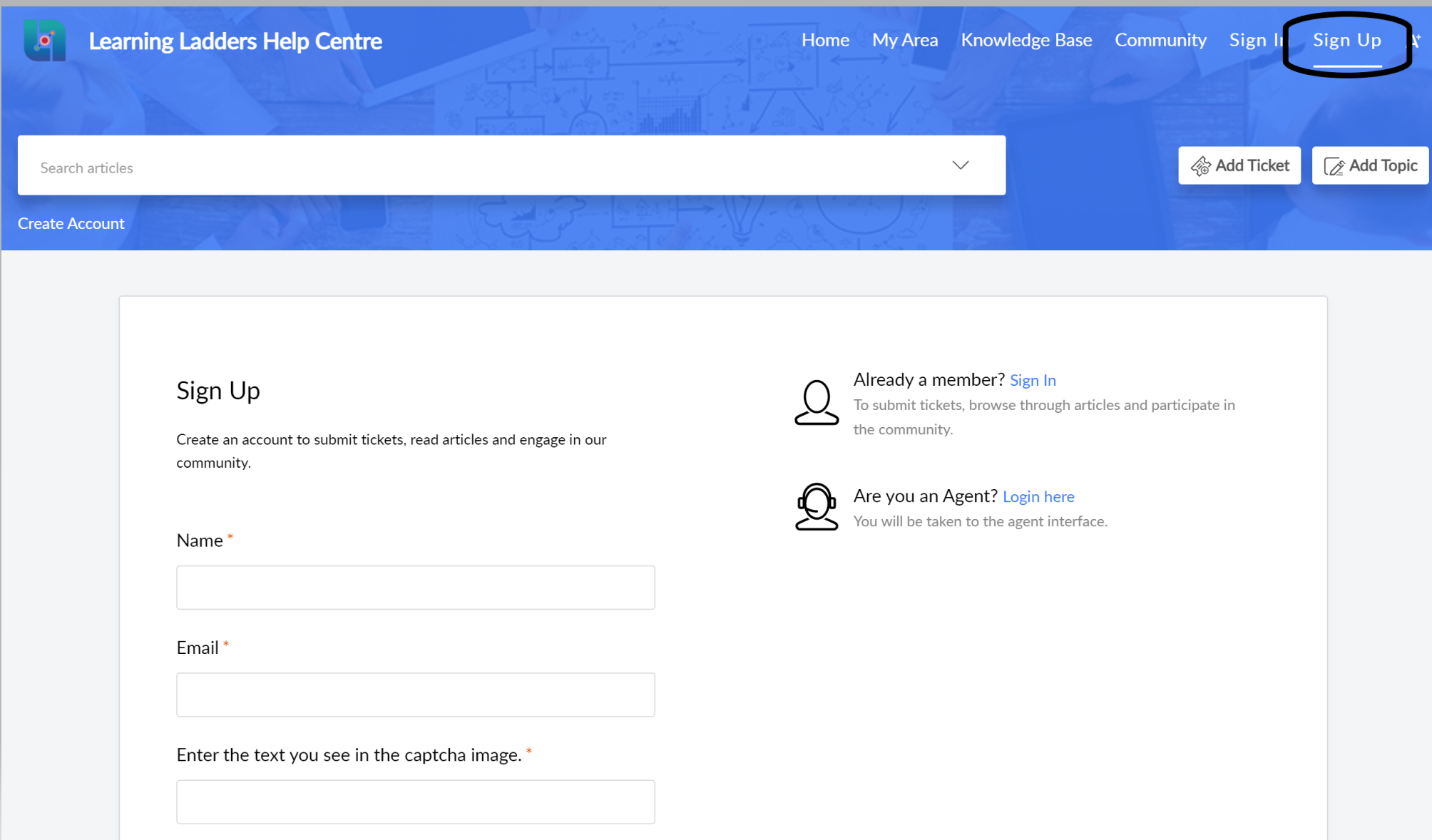Click the captcha text entry field
This screenshot has width=1432, height=840.
(x=416, y=800)
